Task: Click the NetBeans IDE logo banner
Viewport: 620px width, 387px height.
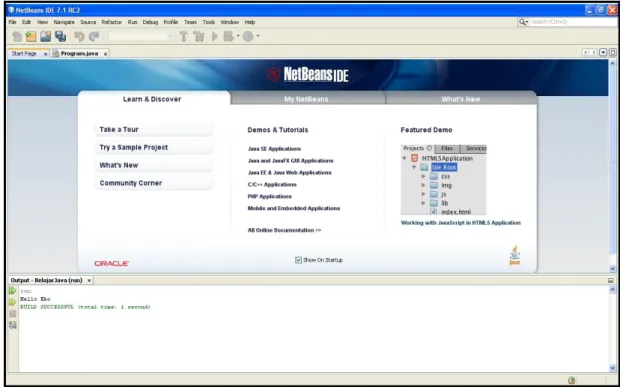Action: [x=308, y=74]
